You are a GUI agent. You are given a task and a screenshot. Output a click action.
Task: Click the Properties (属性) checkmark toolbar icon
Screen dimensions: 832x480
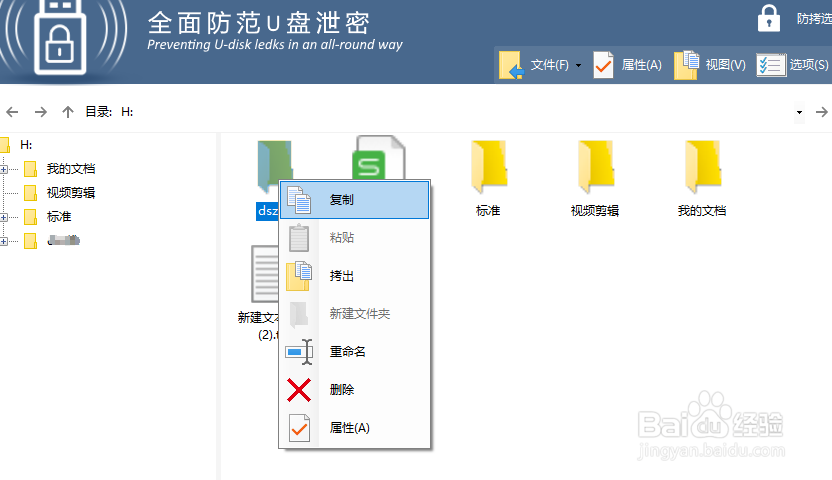(x=603, y=65)
